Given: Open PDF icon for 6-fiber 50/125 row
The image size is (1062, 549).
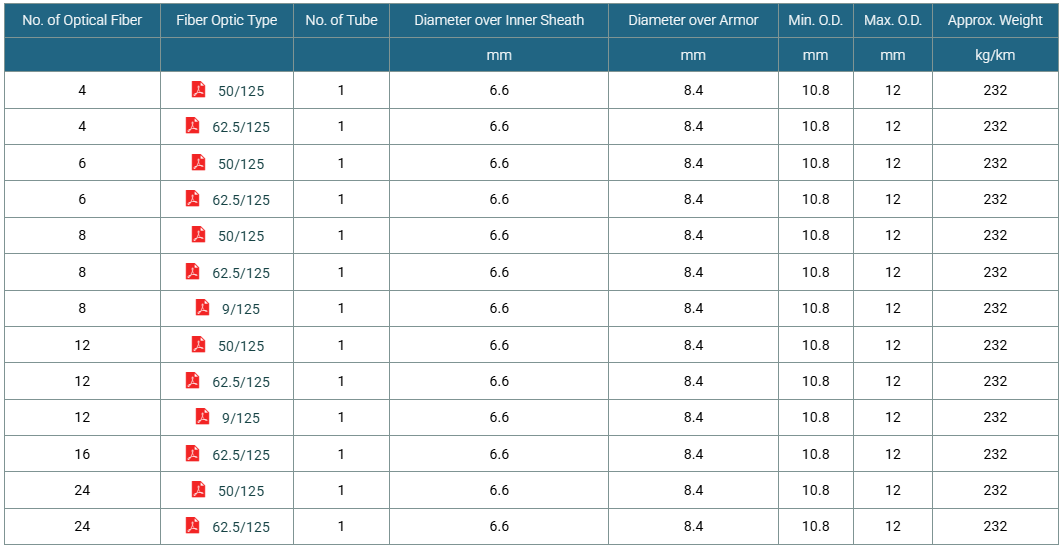Looking at the screenshot, I should pos(198,162).
